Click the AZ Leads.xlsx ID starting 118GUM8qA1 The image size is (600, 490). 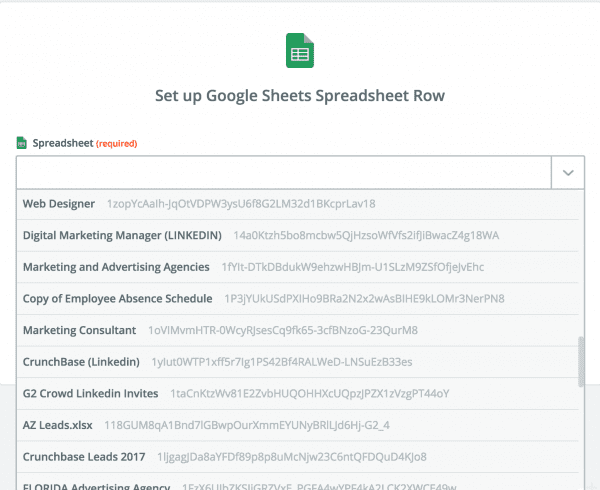click(x=247, y=425)
